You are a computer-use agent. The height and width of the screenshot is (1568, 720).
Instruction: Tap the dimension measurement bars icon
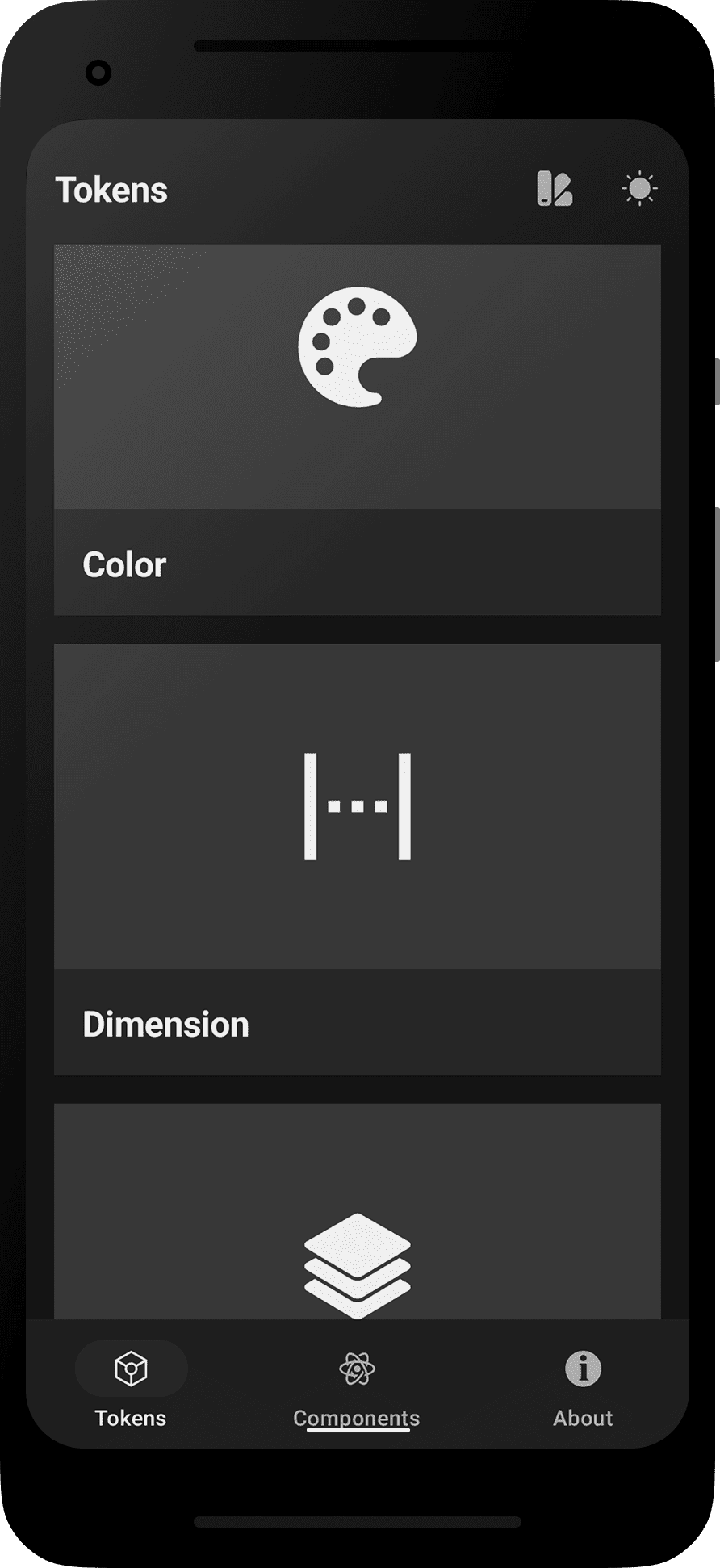[x=358, y=806]
